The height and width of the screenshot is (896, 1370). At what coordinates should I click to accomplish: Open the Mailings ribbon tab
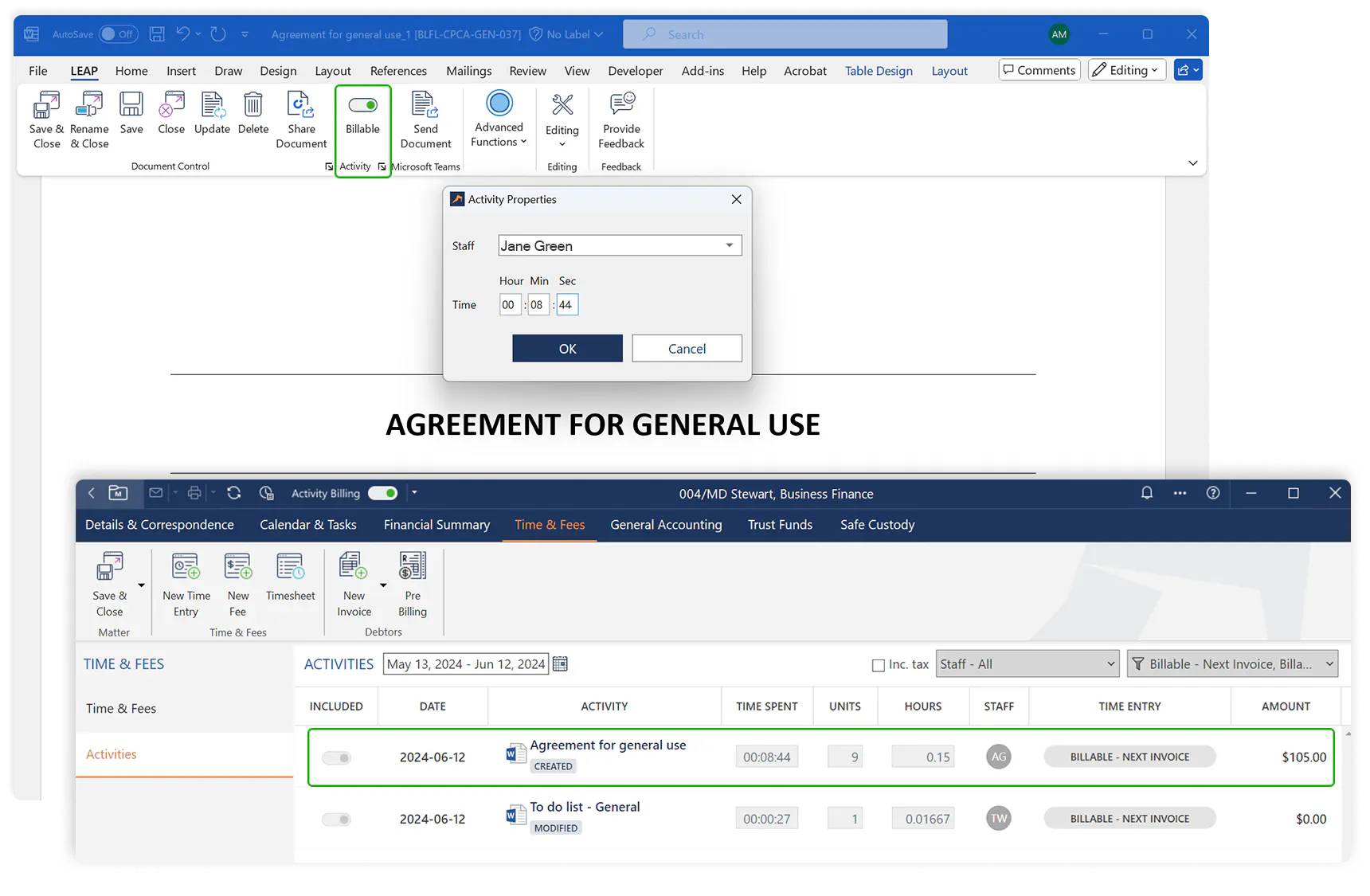[x=468, y=71]
